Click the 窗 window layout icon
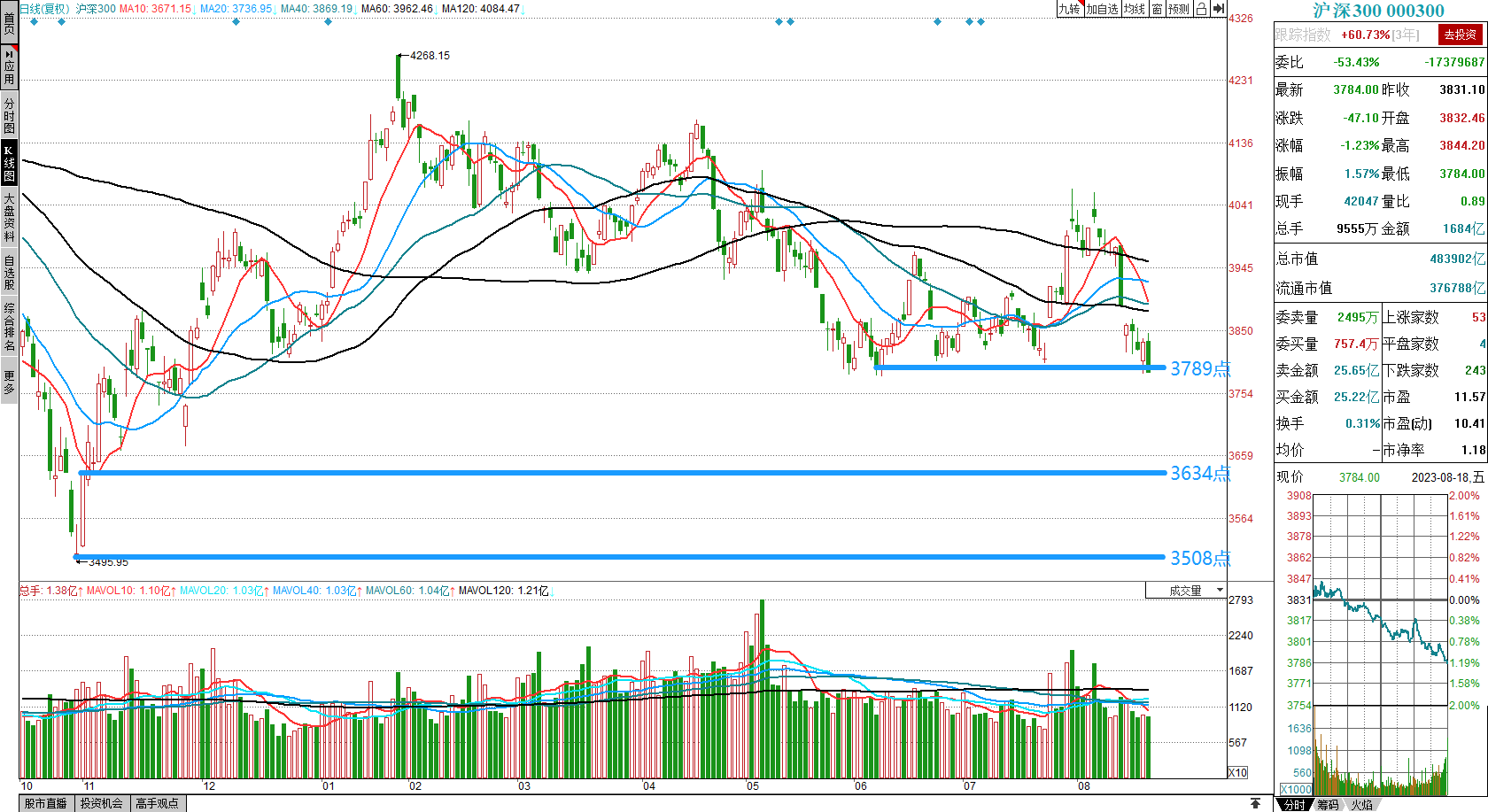 click(1157, 9)
